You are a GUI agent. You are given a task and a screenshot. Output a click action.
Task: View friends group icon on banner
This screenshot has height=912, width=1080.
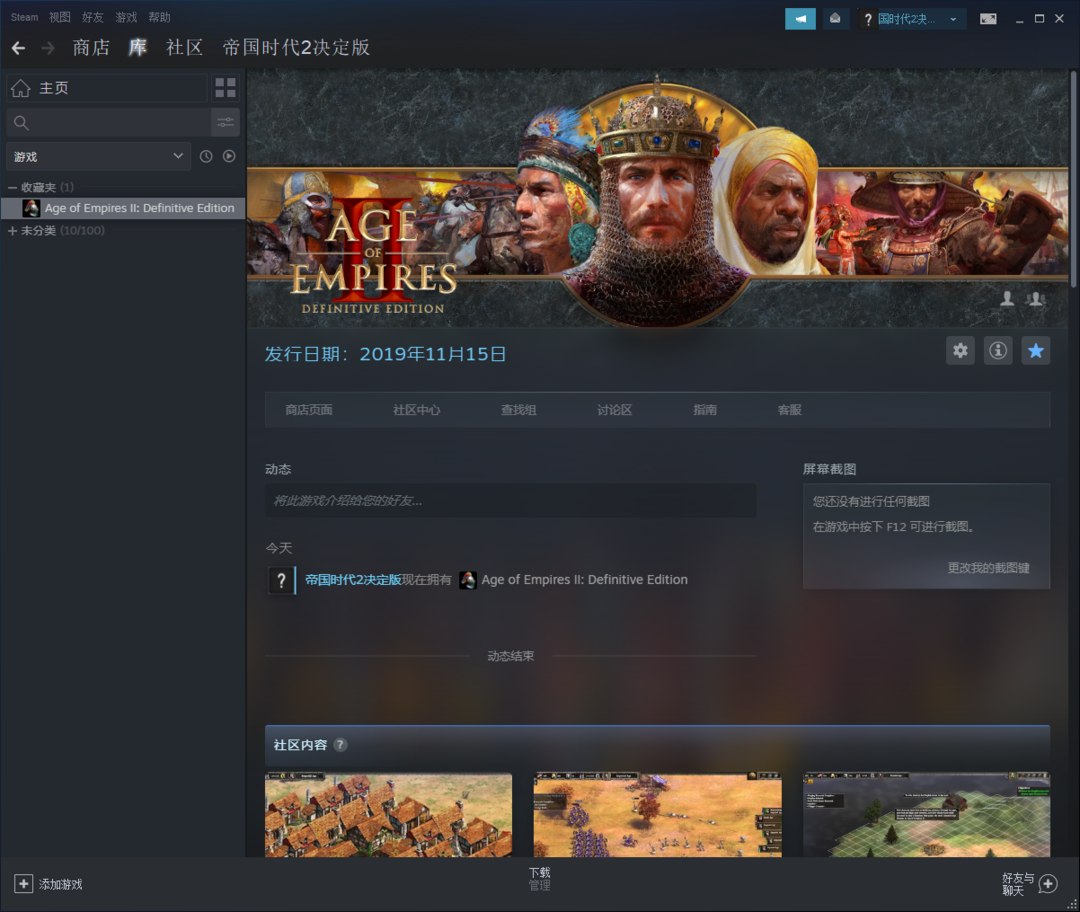coord(1036,298)
